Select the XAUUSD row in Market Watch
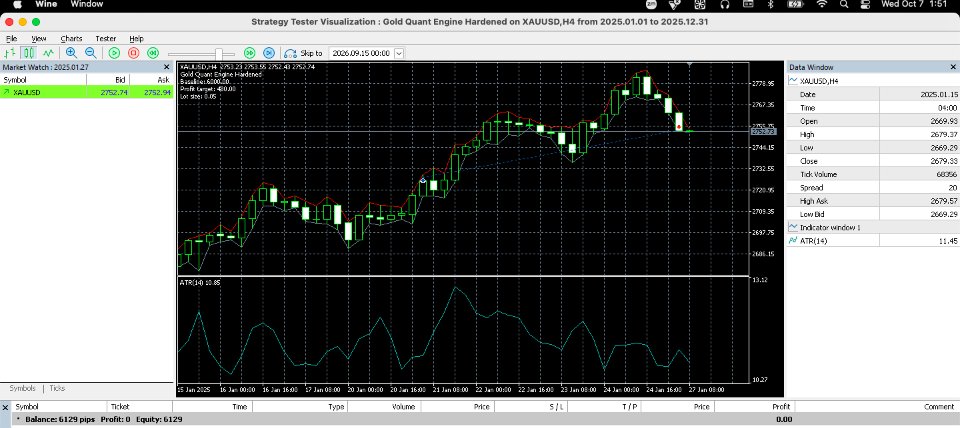 click(86, 92)
